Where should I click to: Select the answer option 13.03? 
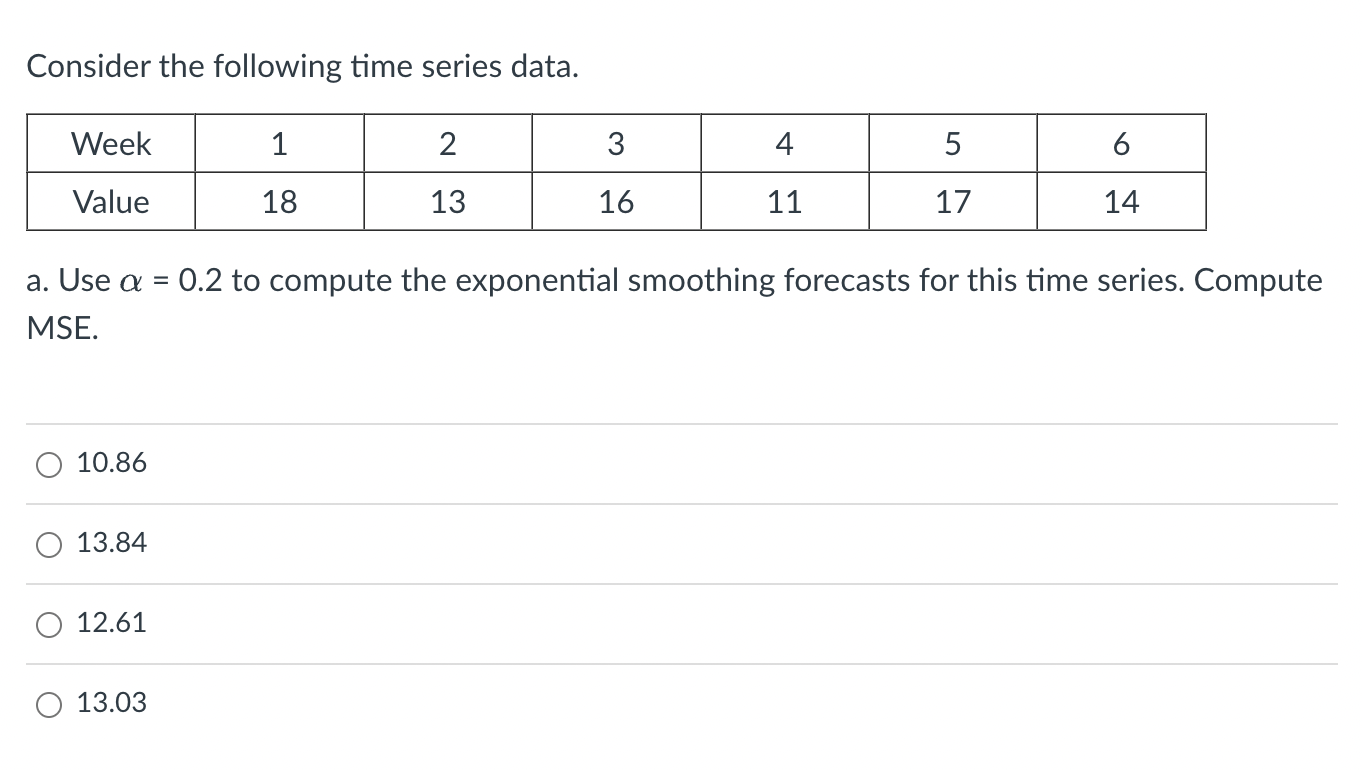tap(111, 702)
